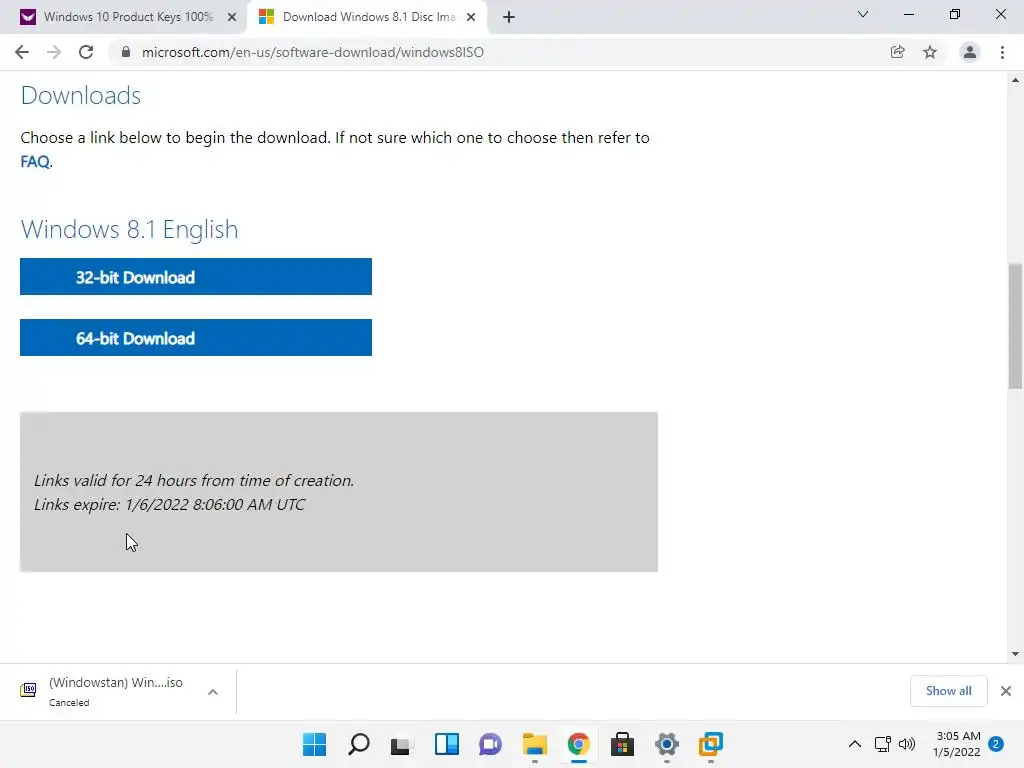The width and height of the screenshot is (1024, 768).
Task: Go back to the previous page
Action: click(x=22, y=52)
